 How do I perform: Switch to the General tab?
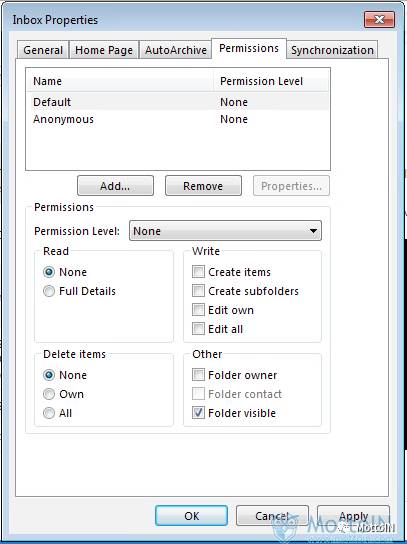(43, 50)
